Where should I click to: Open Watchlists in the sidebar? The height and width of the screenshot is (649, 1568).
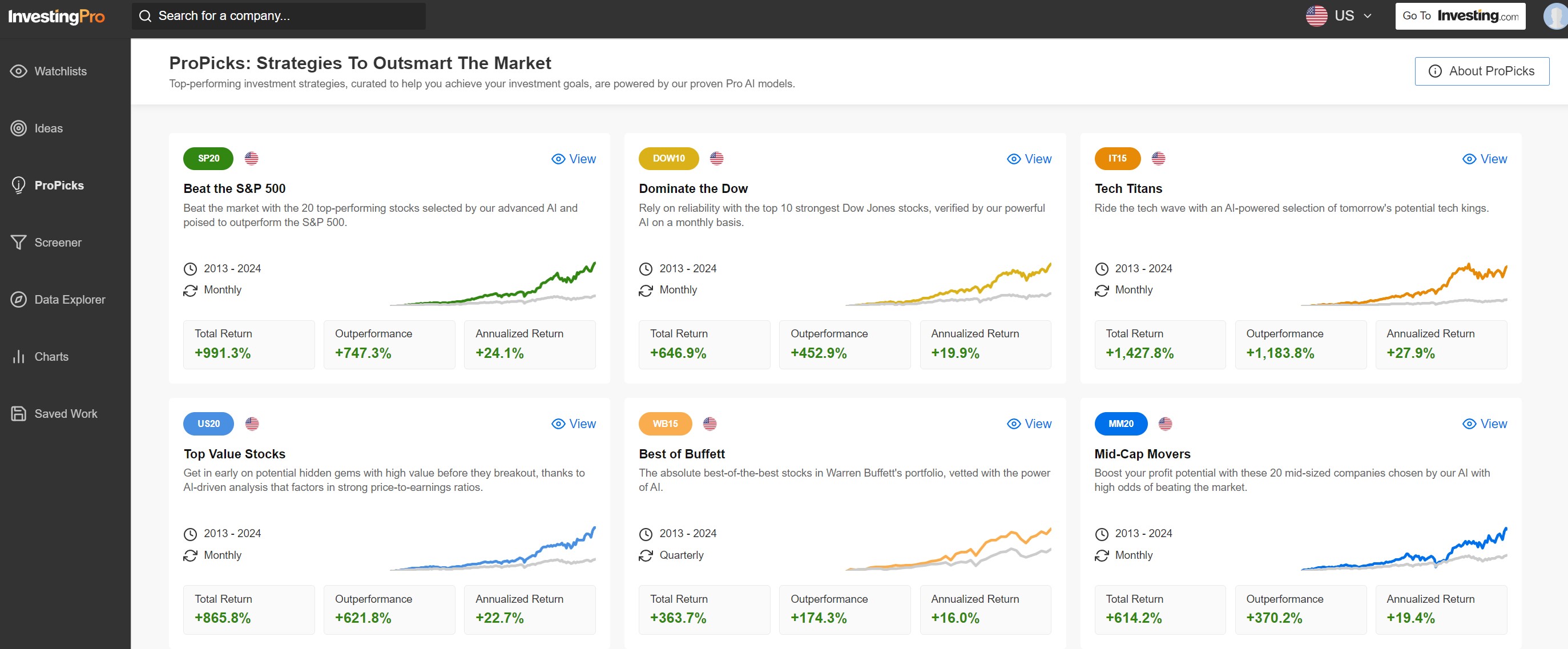tap(65, 71)
